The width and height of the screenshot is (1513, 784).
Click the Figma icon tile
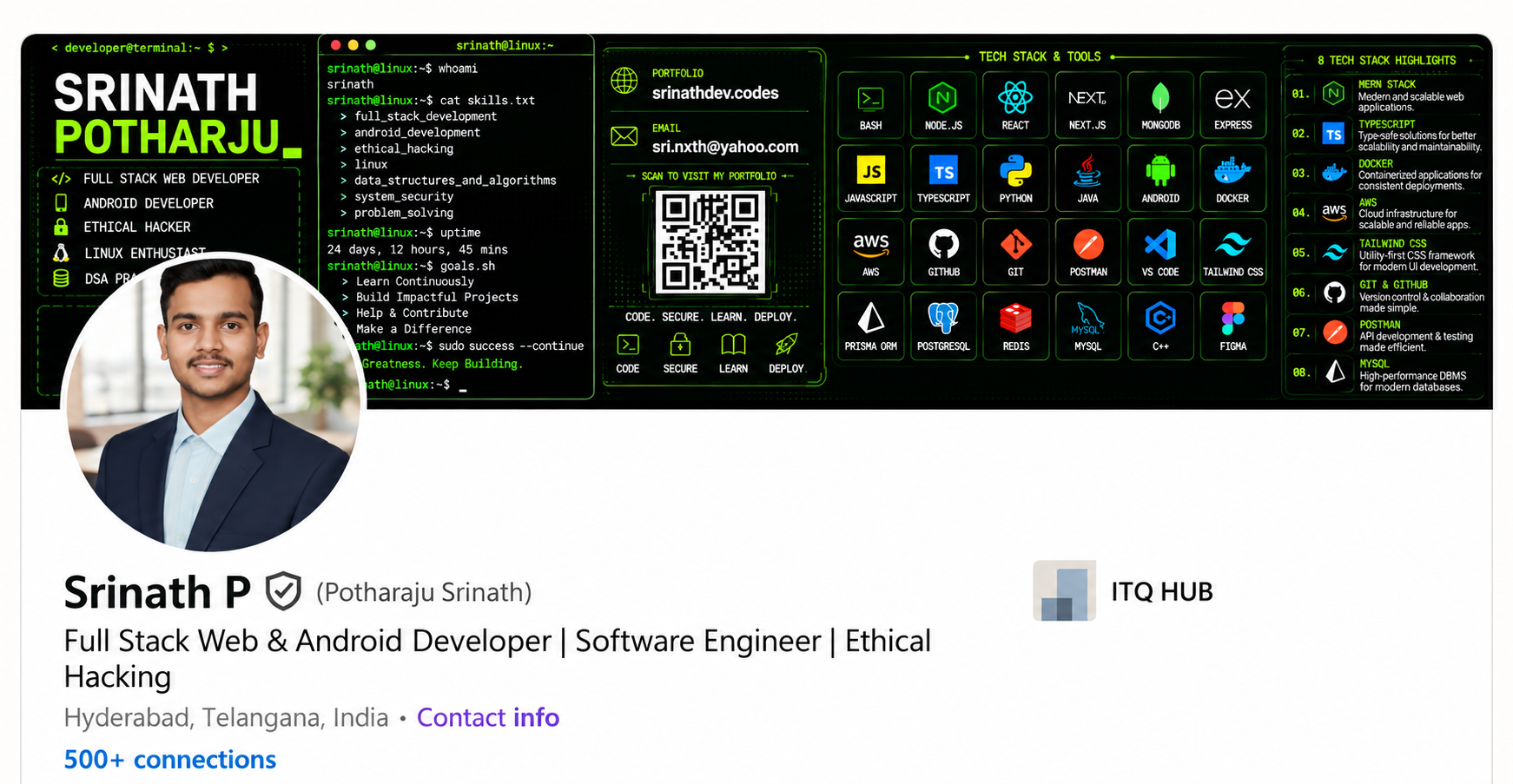click(1232, 326)
